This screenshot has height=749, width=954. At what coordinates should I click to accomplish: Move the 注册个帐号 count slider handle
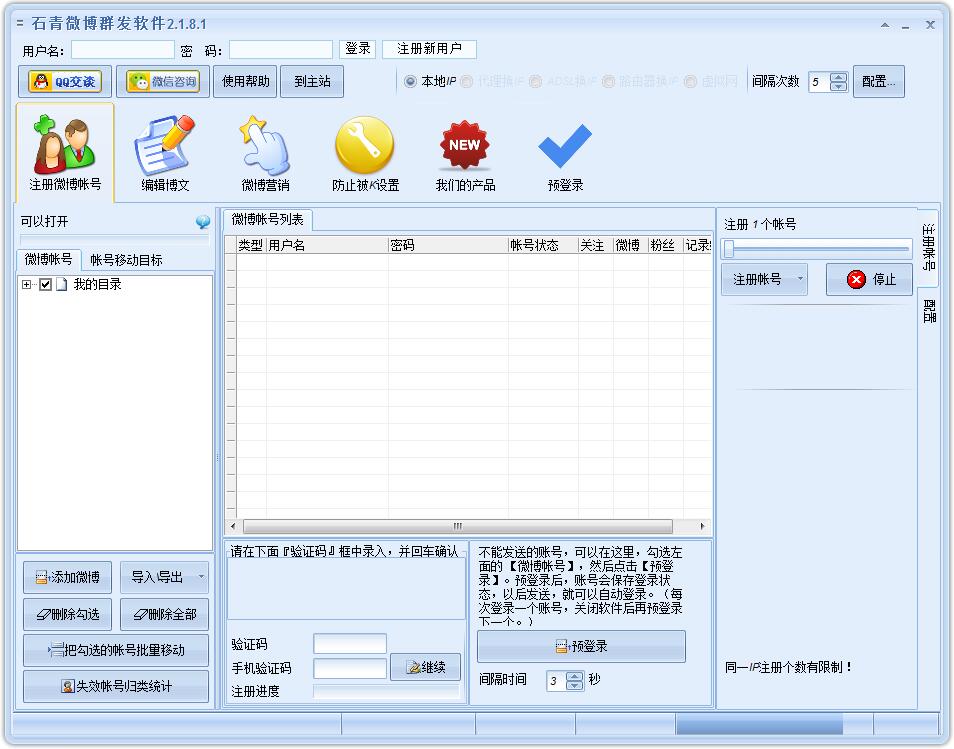pos(729,248)
